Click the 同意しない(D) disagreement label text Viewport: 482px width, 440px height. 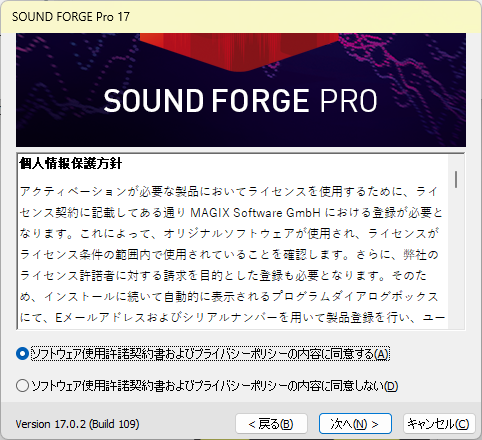tap(215, 386)
